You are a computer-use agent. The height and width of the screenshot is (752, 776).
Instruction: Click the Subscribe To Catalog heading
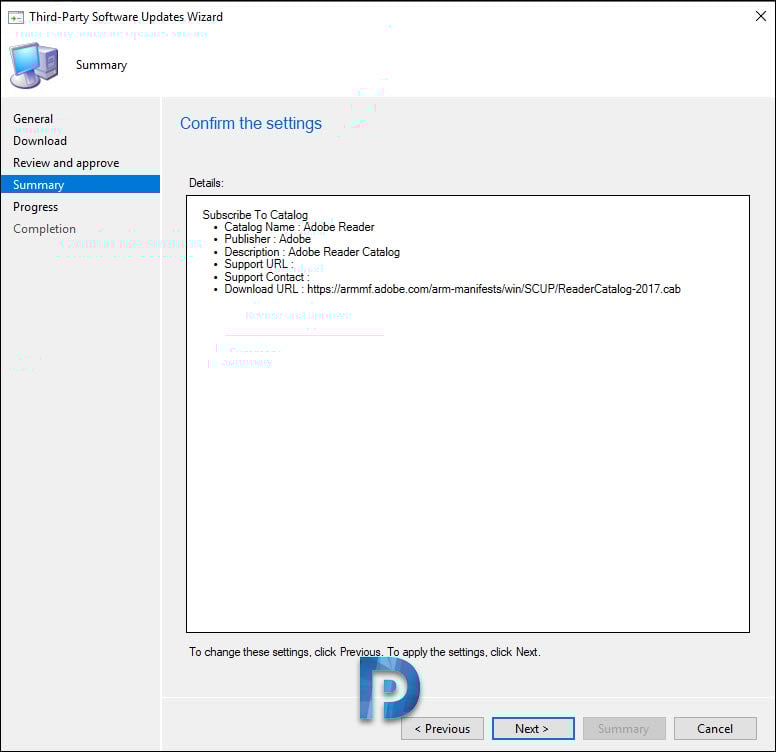(x=255, y=215)
